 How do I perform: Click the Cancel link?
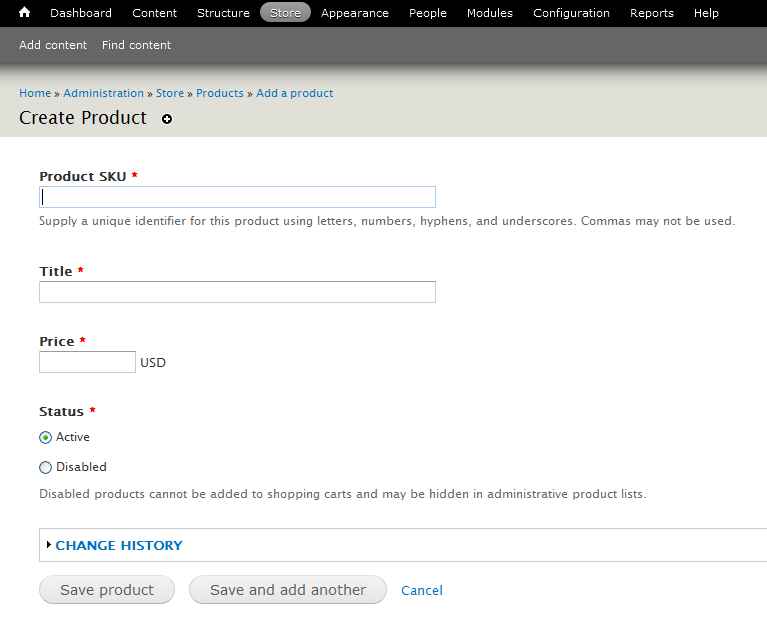[421, 590]
